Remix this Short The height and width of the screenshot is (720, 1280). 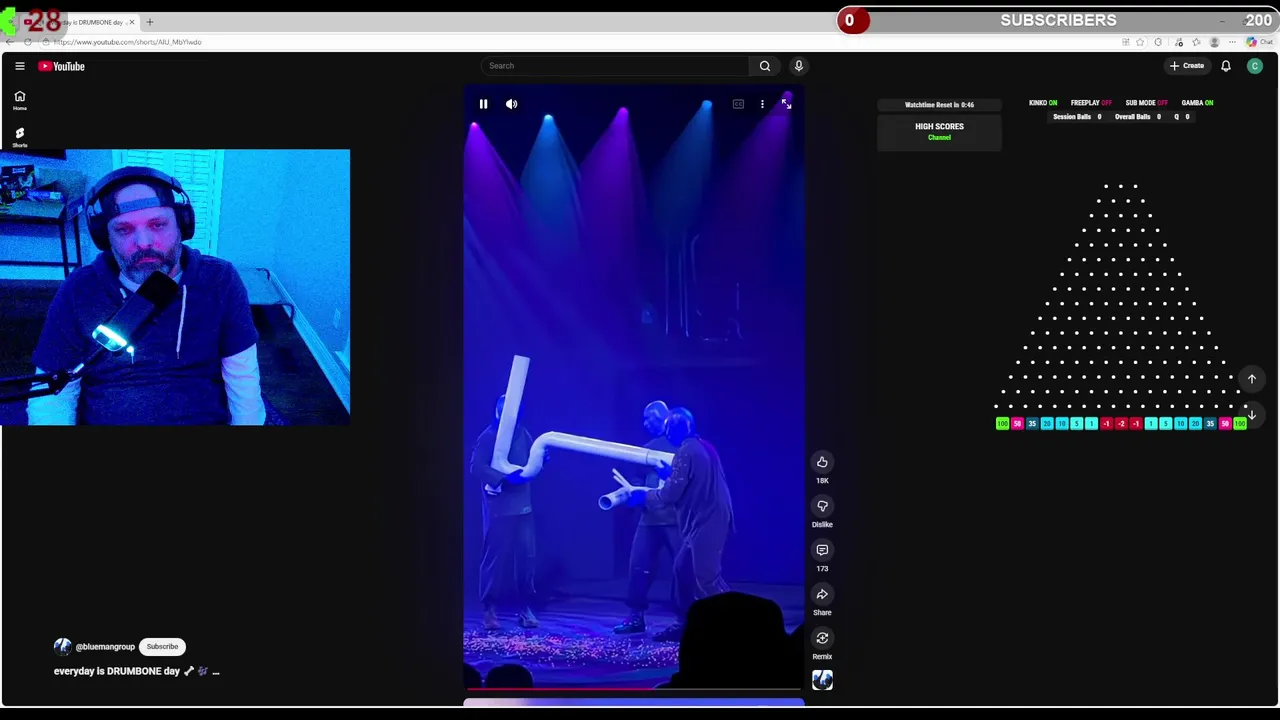click(822, 638)
